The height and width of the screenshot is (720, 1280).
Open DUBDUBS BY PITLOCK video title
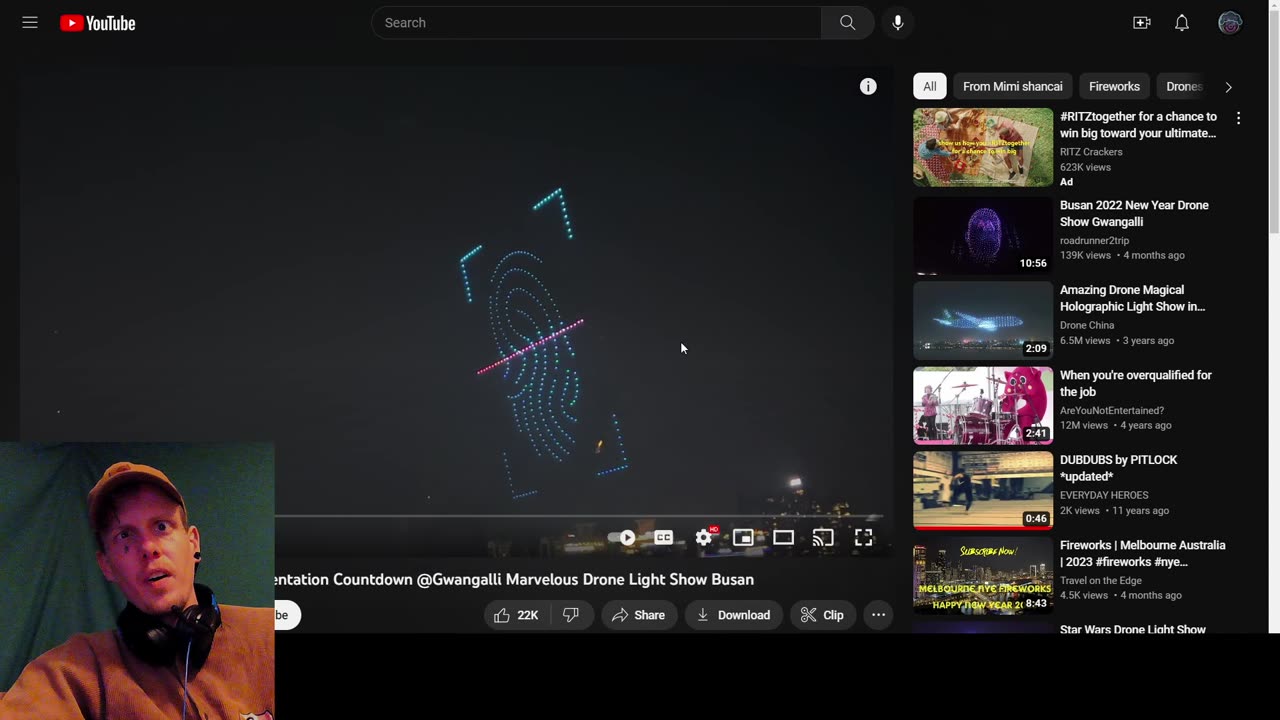(x=1119, y=468)
